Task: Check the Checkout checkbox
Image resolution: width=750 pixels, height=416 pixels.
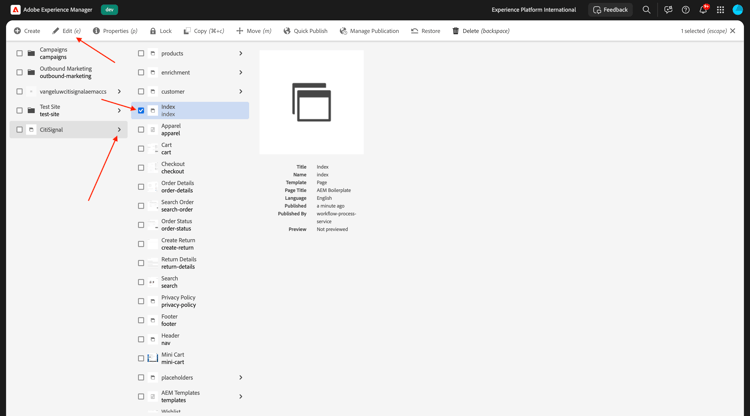Action: tap(141, 168)
